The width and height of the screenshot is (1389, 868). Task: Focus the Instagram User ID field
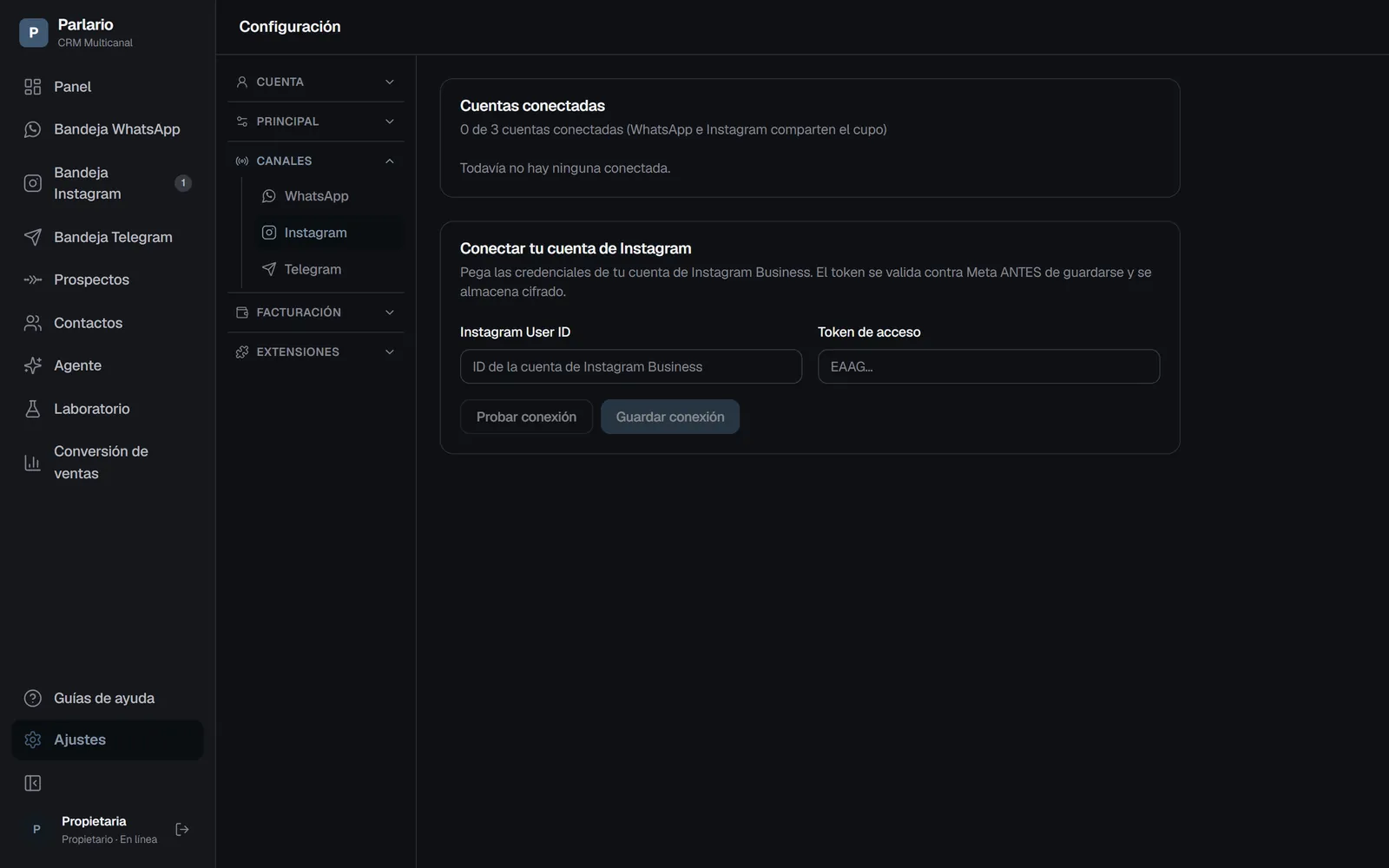pyautogui.click(x=631, y=366)
